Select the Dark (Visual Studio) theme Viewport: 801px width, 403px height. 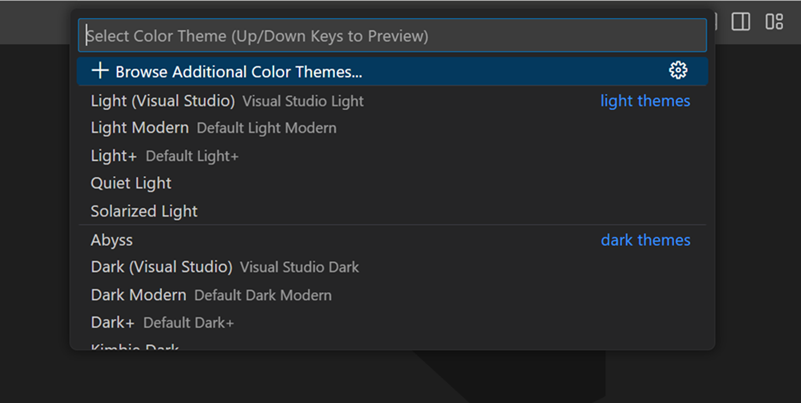tap(162, 267)
